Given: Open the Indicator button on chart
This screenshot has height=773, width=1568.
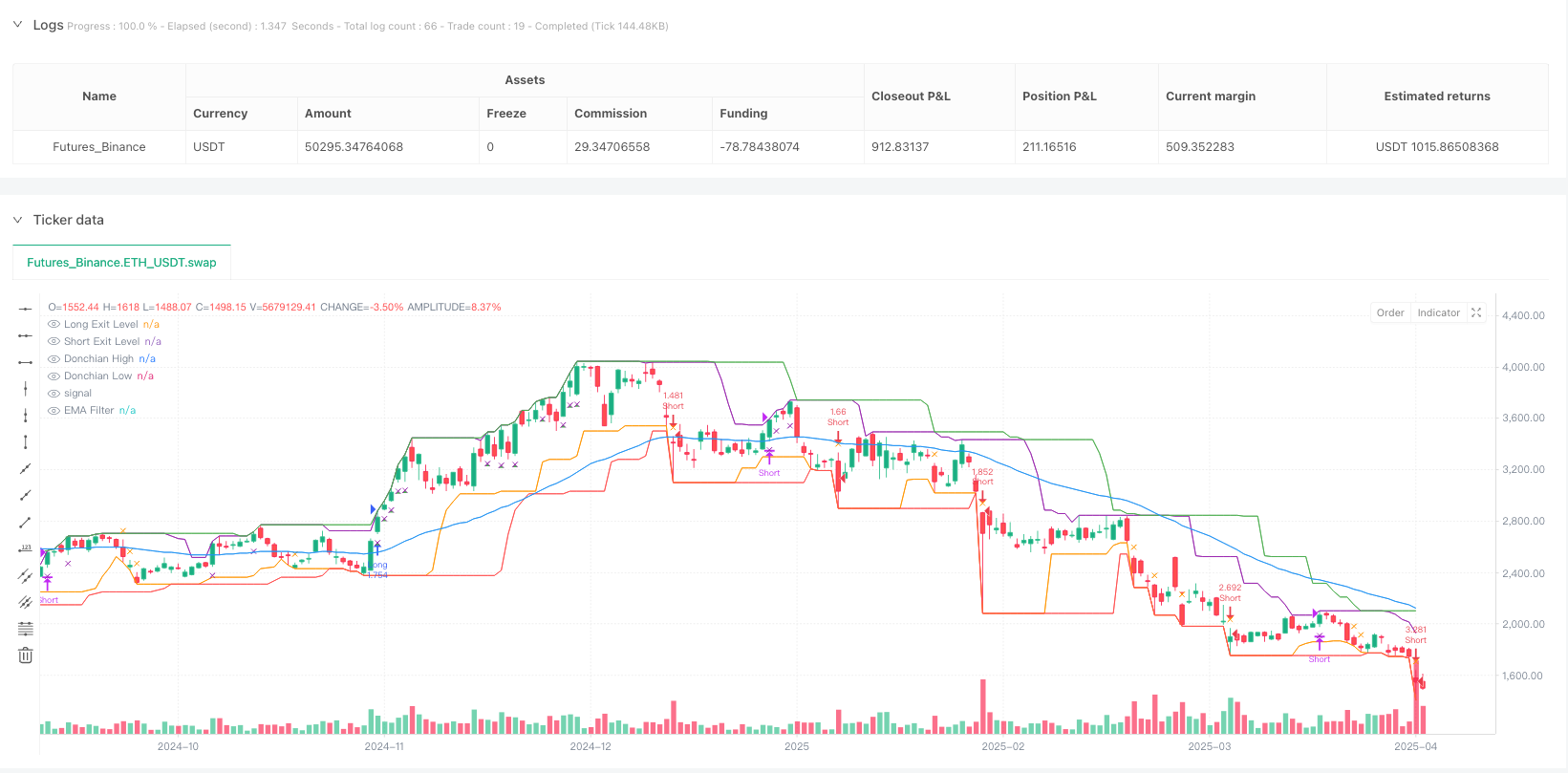Looking at the screenshot, I should [x=1438, y=312].
